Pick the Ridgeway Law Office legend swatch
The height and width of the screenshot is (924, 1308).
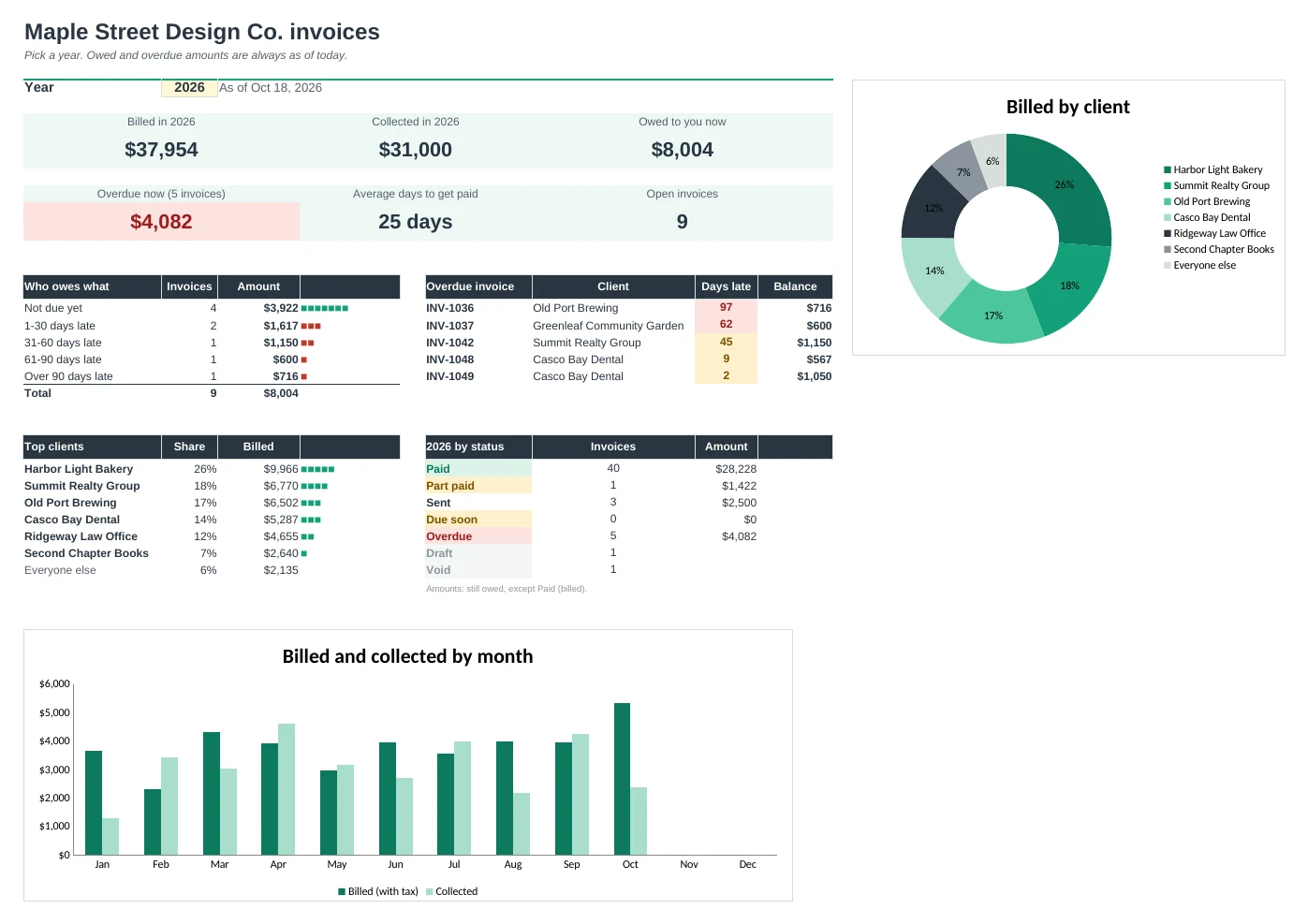tap(1168, 234)
